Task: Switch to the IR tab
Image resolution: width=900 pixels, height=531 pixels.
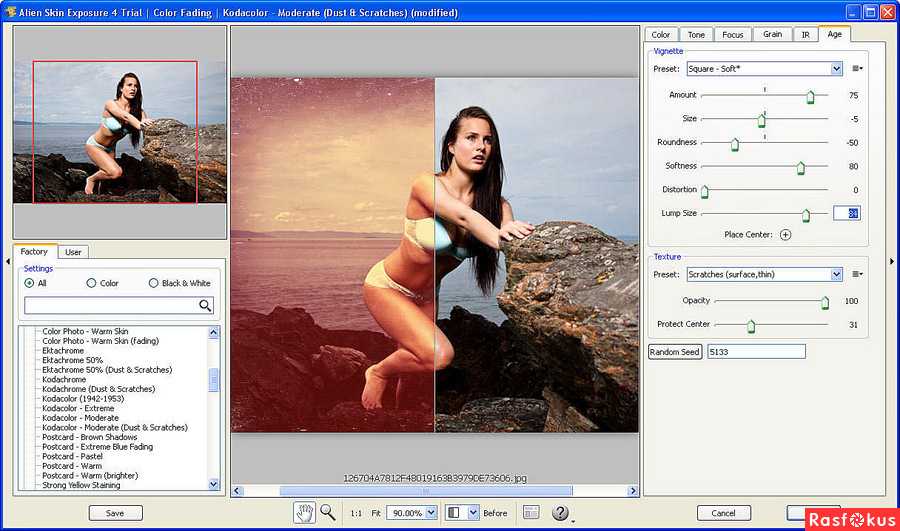Action: [x=805, y=34]
